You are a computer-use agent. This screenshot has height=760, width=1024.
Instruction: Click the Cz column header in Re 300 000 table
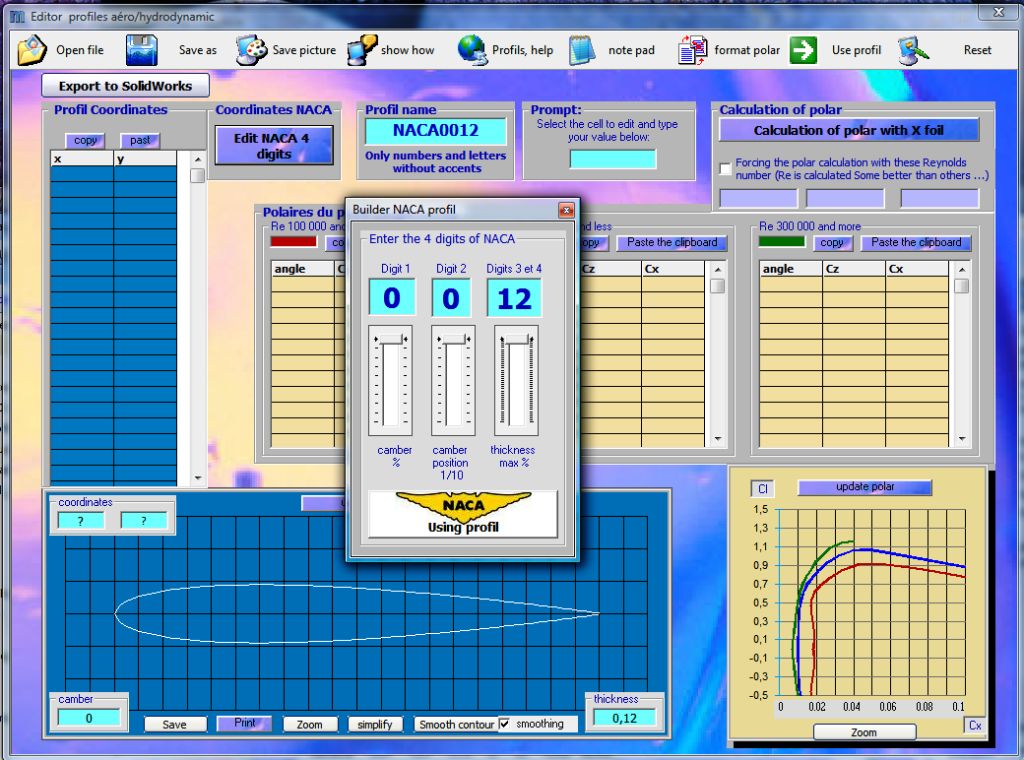click(854, 269)
